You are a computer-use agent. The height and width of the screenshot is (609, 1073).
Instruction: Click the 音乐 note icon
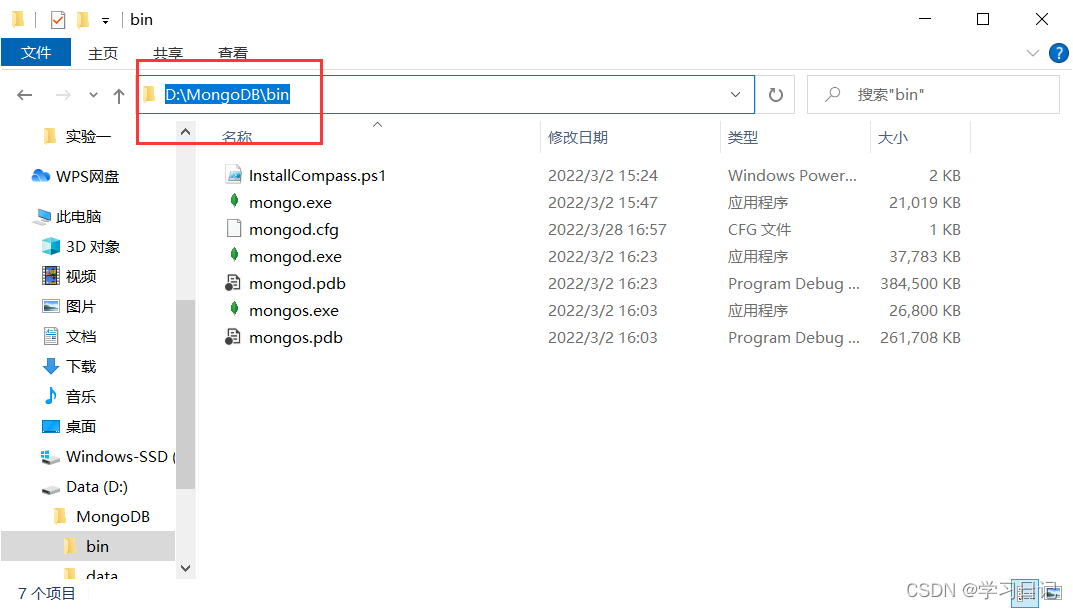click(x=51, y=396)
